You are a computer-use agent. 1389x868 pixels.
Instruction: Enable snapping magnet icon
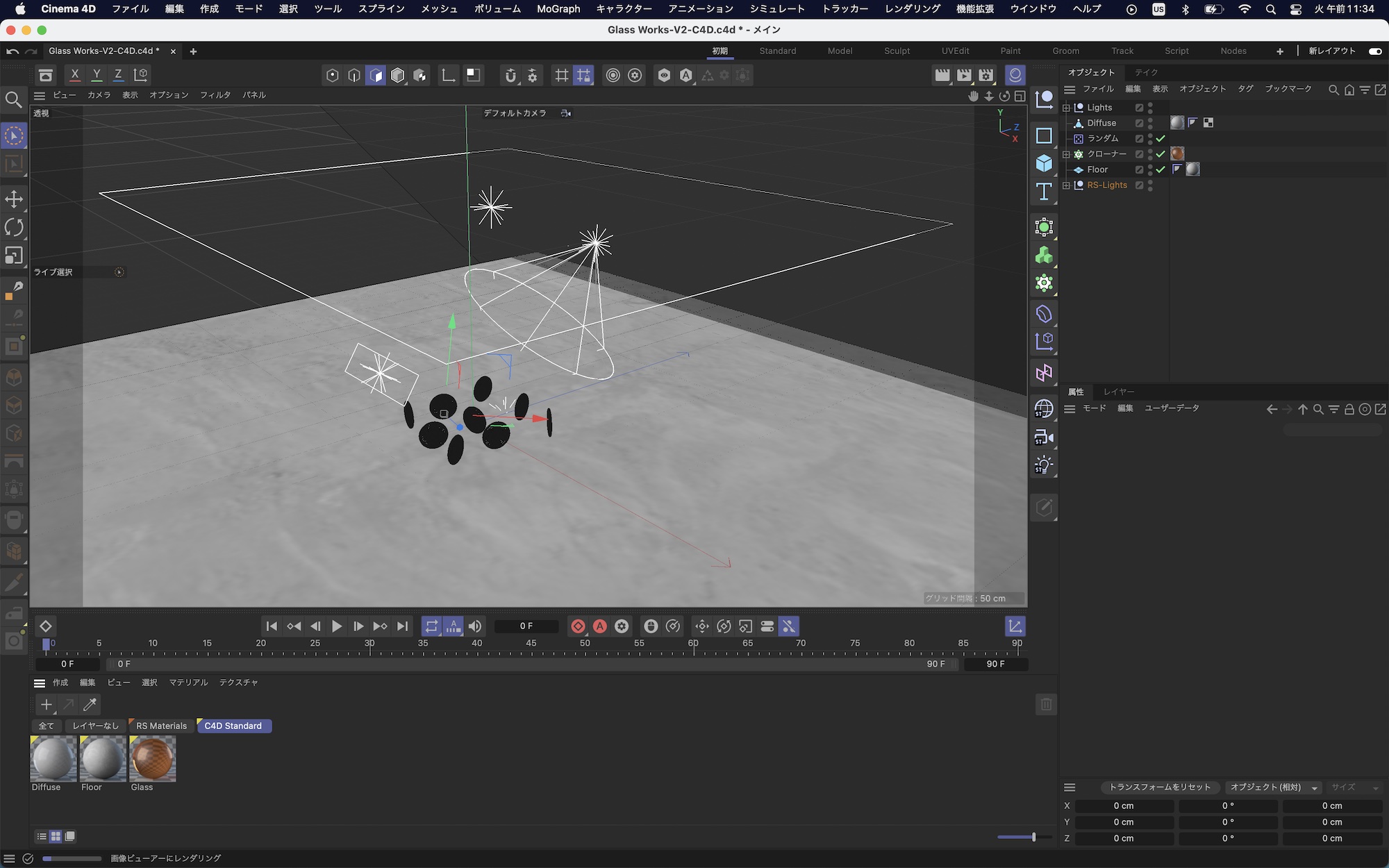coord(510,75)
